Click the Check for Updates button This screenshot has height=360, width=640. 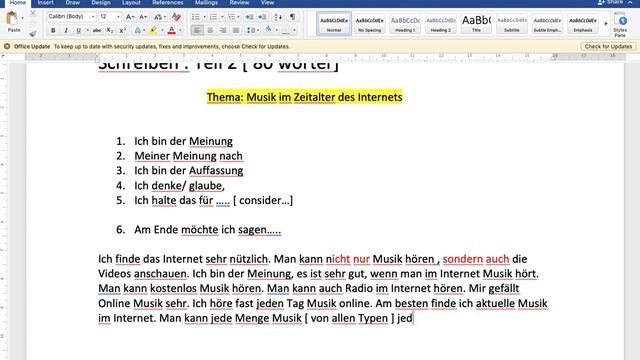(x=608, y=47)
